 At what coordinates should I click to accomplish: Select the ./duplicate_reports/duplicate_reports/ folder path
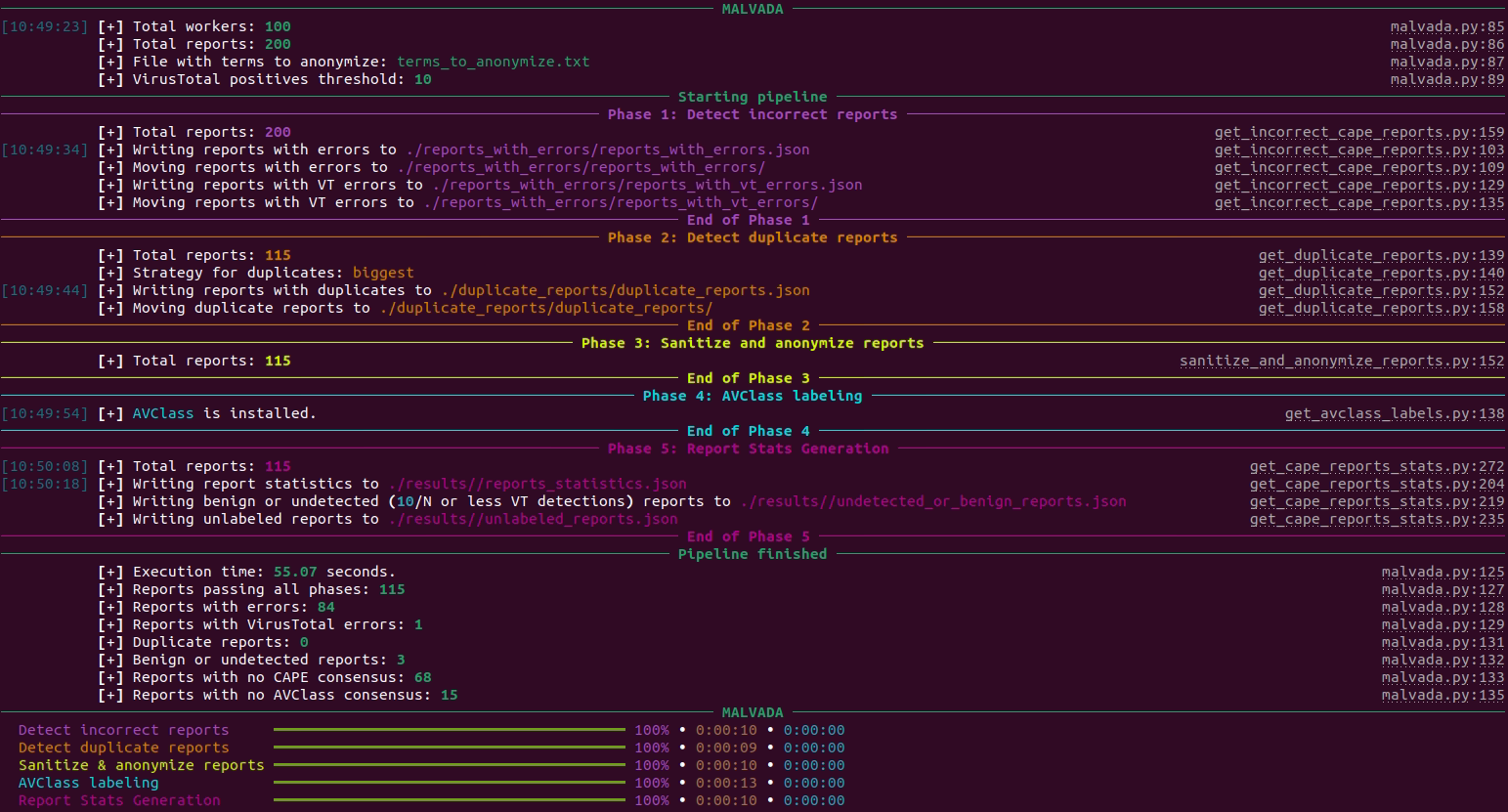(x=546, y=308)
